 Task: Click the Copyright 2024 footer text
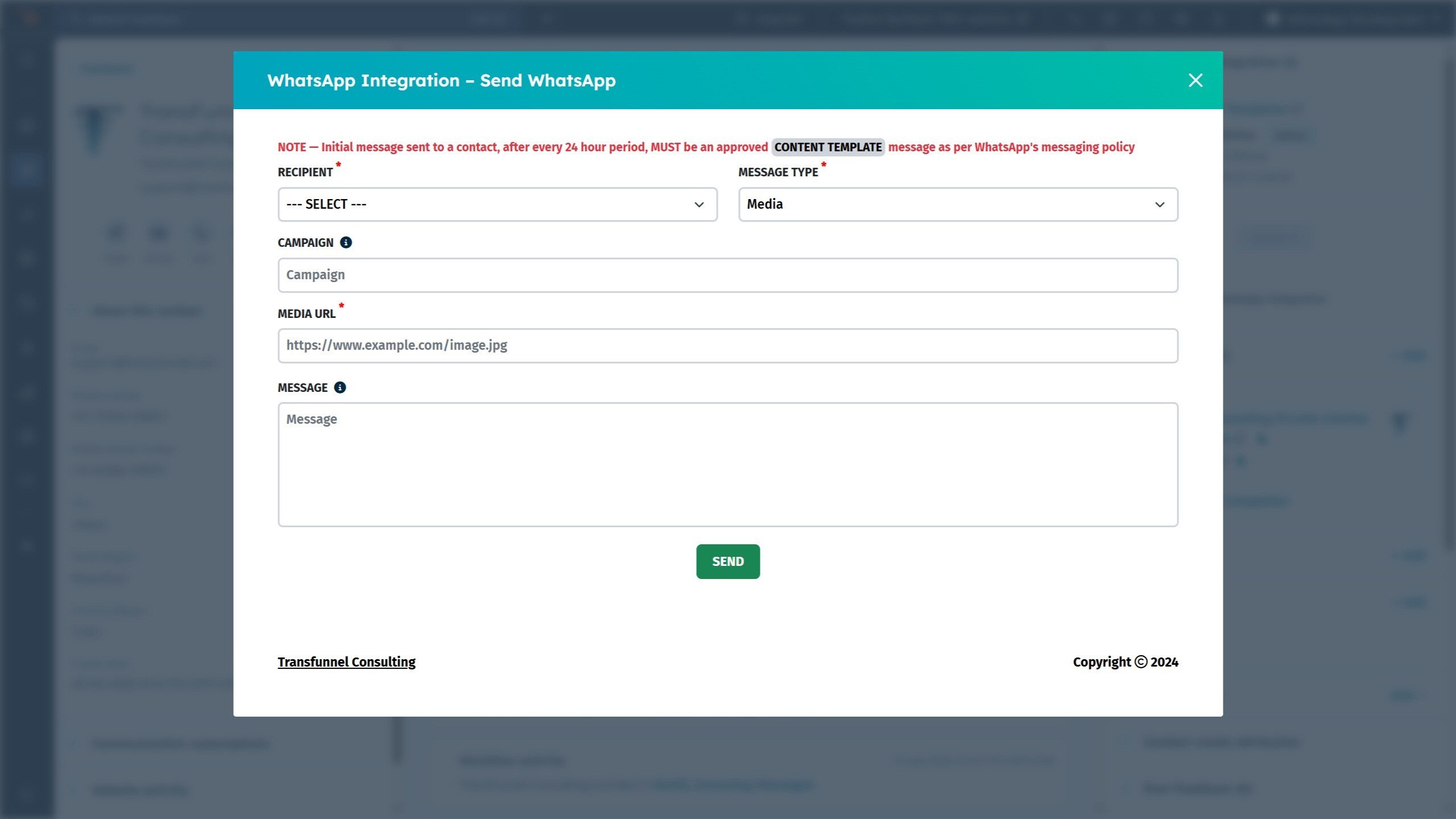coord(1125,662)
